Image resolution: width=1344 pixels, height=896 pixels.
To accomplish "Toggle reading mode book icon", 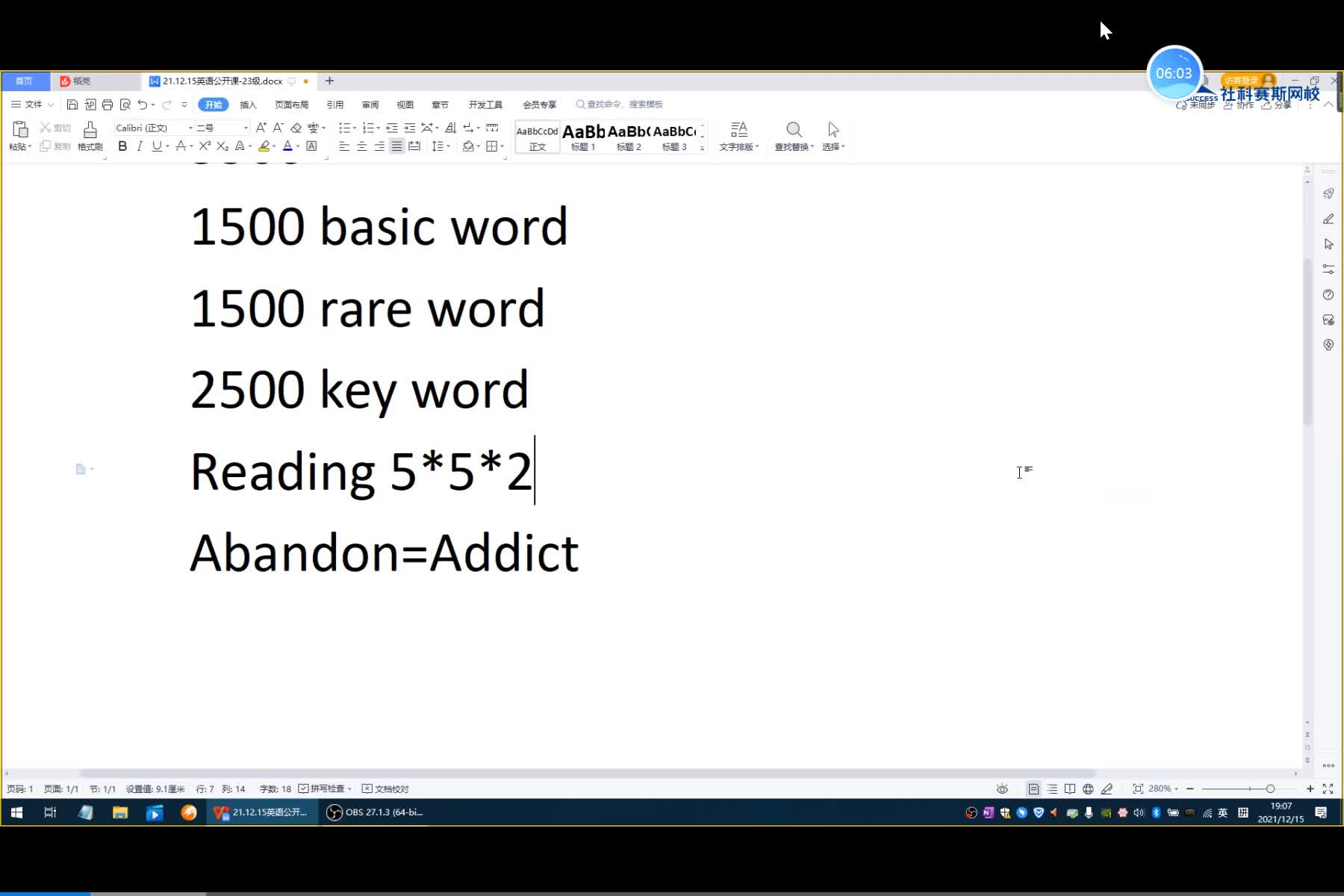I will 1070,788.
